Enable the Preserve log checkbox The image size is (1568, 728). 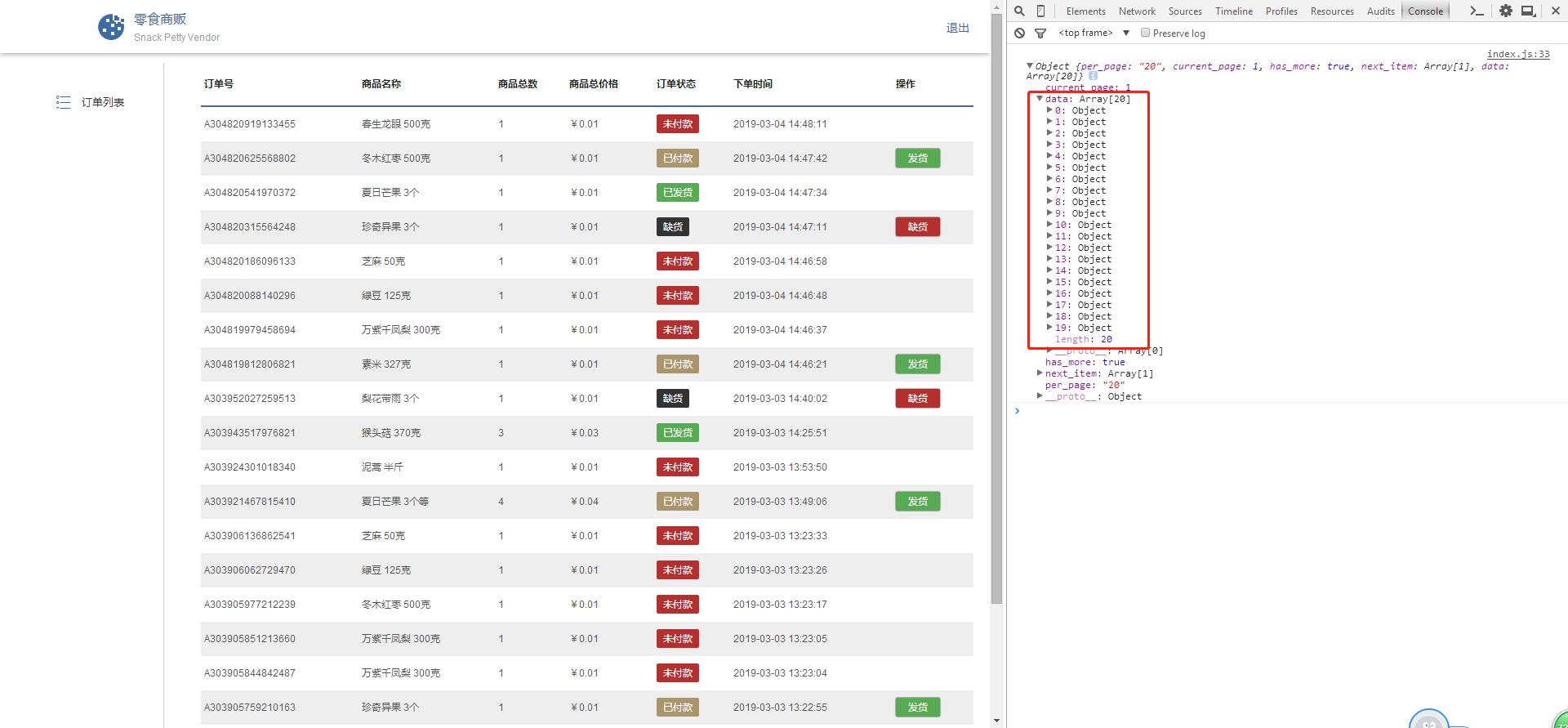1145,33
